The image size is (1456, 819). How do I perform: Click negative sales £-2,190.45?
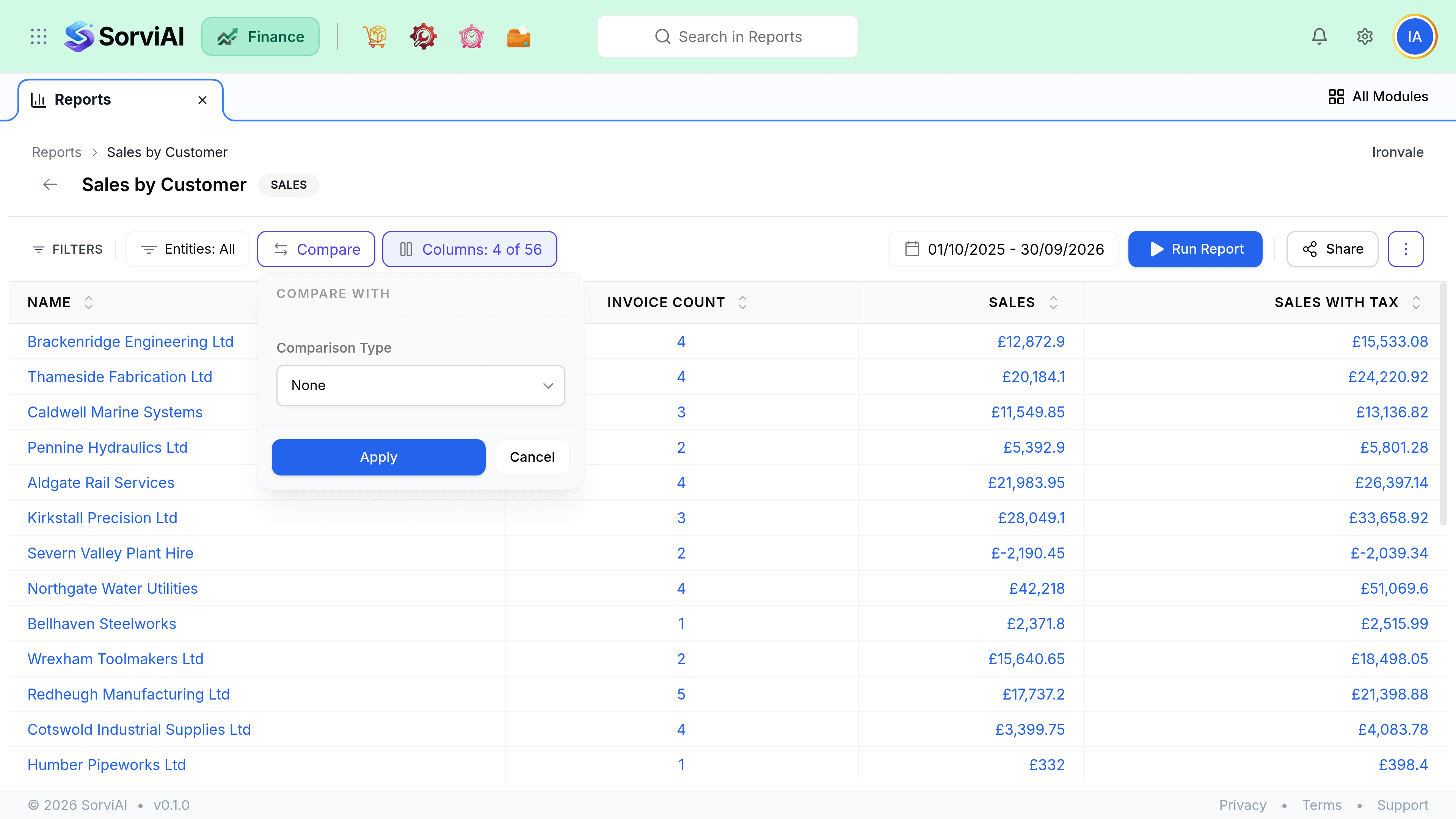1028,553
